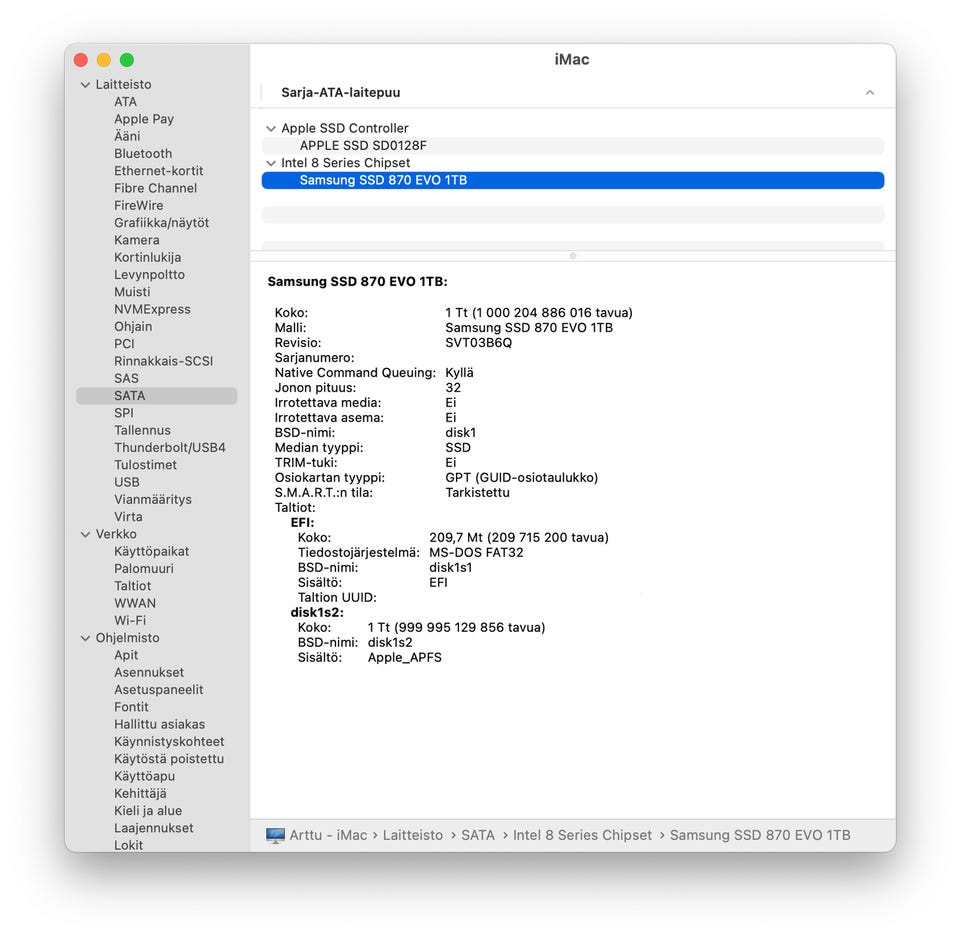This screenshot has height=937, width=960.
Task: Click the iMac computer icon in path bar
Action: pos(276,835)
